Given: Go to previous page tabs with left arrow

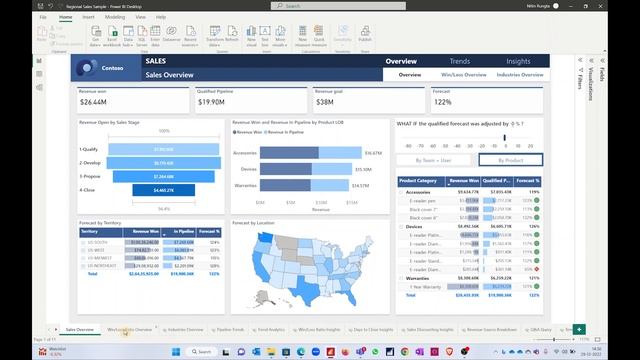Looking at the screenshot, I should (x=49, y=329).
